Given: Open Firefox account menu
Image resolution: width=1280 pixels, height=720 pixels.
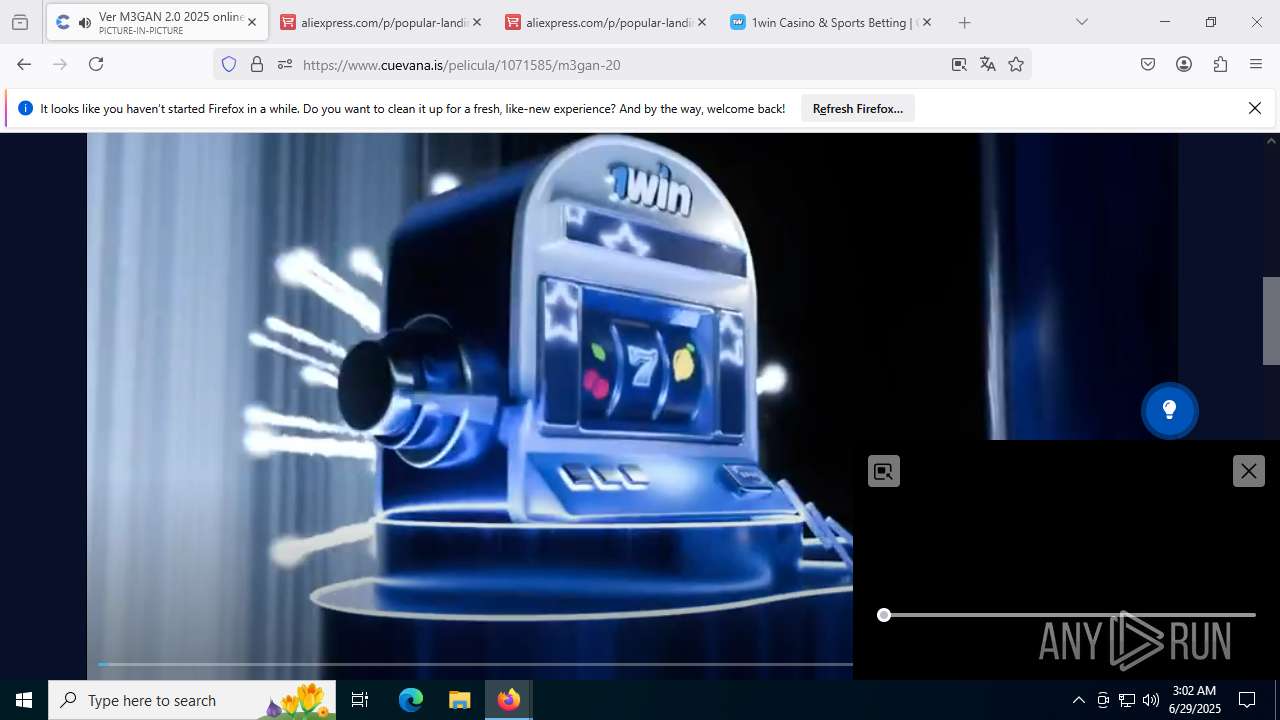Looking at the screenshot, I should 1184,64.
